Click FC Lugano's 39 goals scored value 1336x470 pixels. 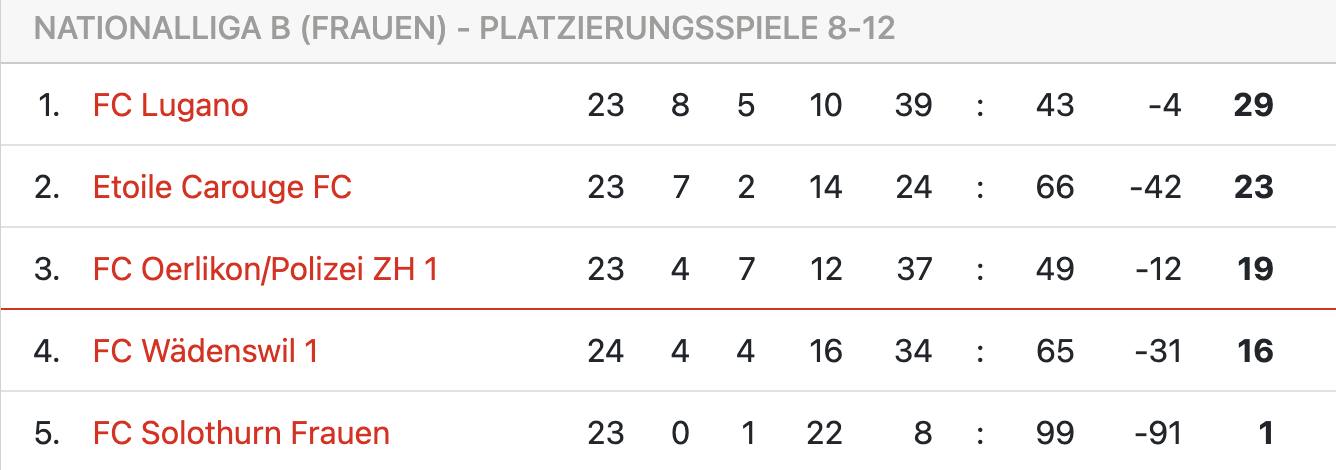914,105
